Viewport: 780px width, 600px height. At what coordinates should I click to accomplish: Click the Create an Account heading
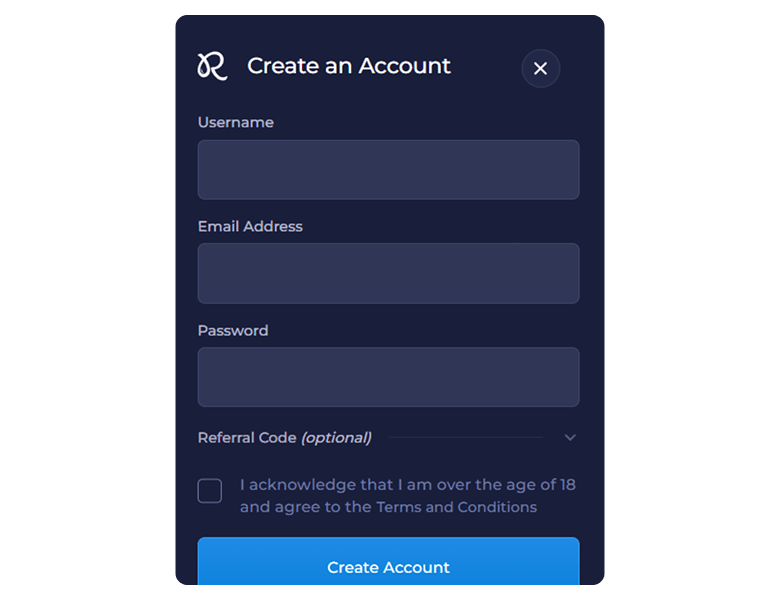coord(349,66)
